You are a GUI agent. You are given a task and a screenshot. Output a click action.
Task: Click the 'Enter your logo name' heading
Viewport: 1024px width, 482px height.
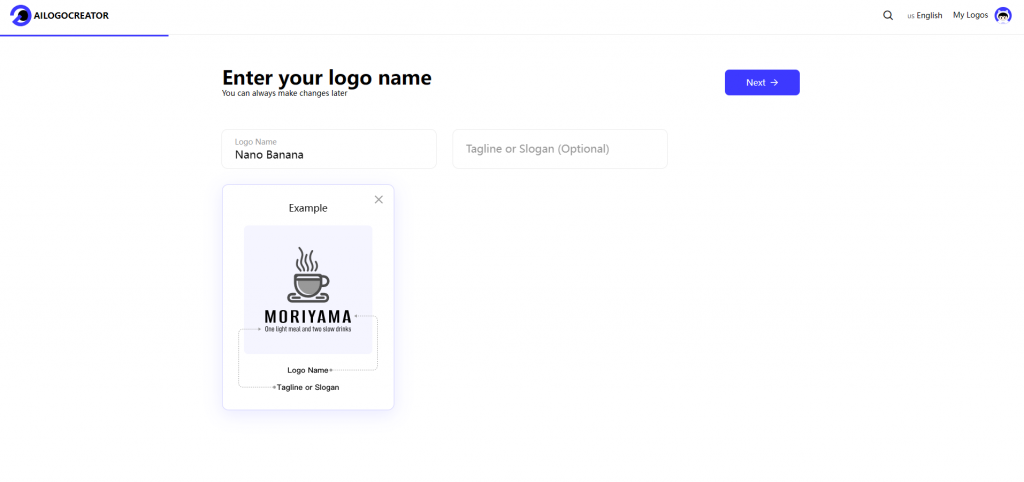(326, 78)
